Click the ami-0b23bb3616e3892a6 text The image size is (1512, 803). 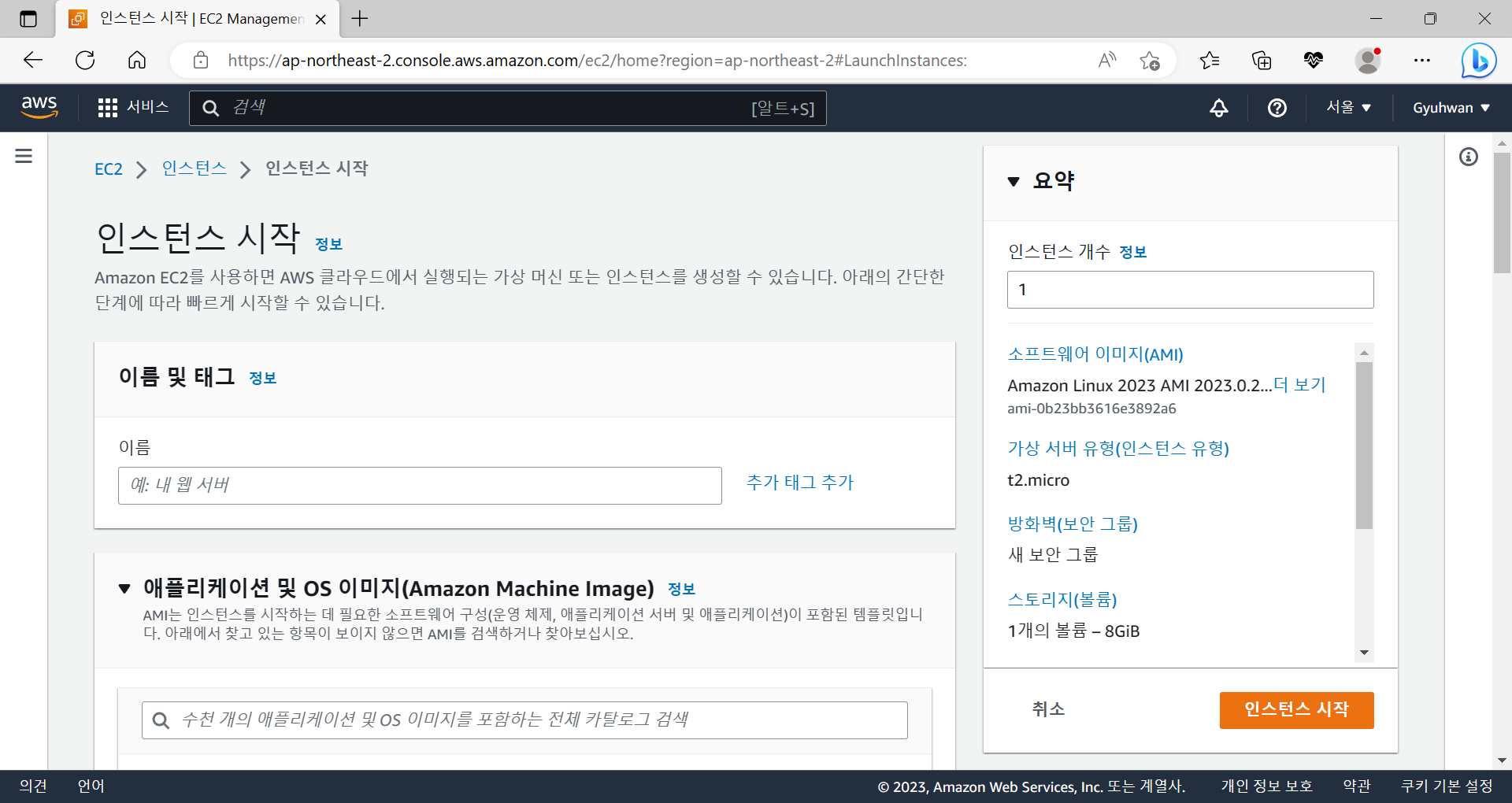pos(1091,409)
